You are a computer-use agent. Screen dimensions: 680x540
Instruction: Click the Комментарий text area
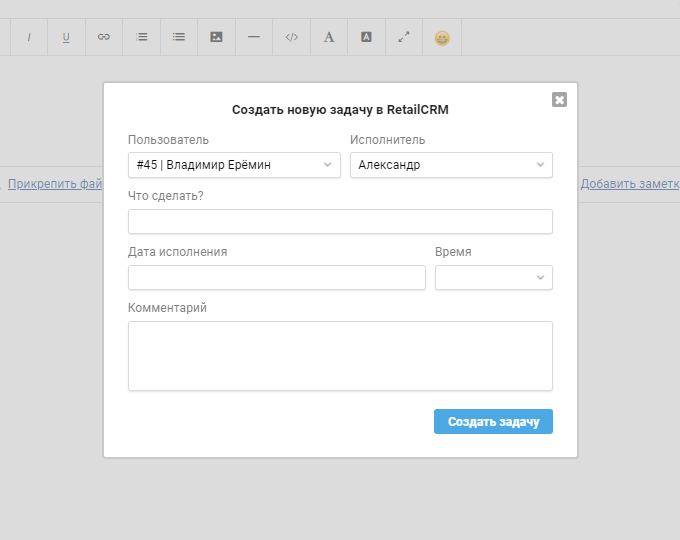click(340, 356)
